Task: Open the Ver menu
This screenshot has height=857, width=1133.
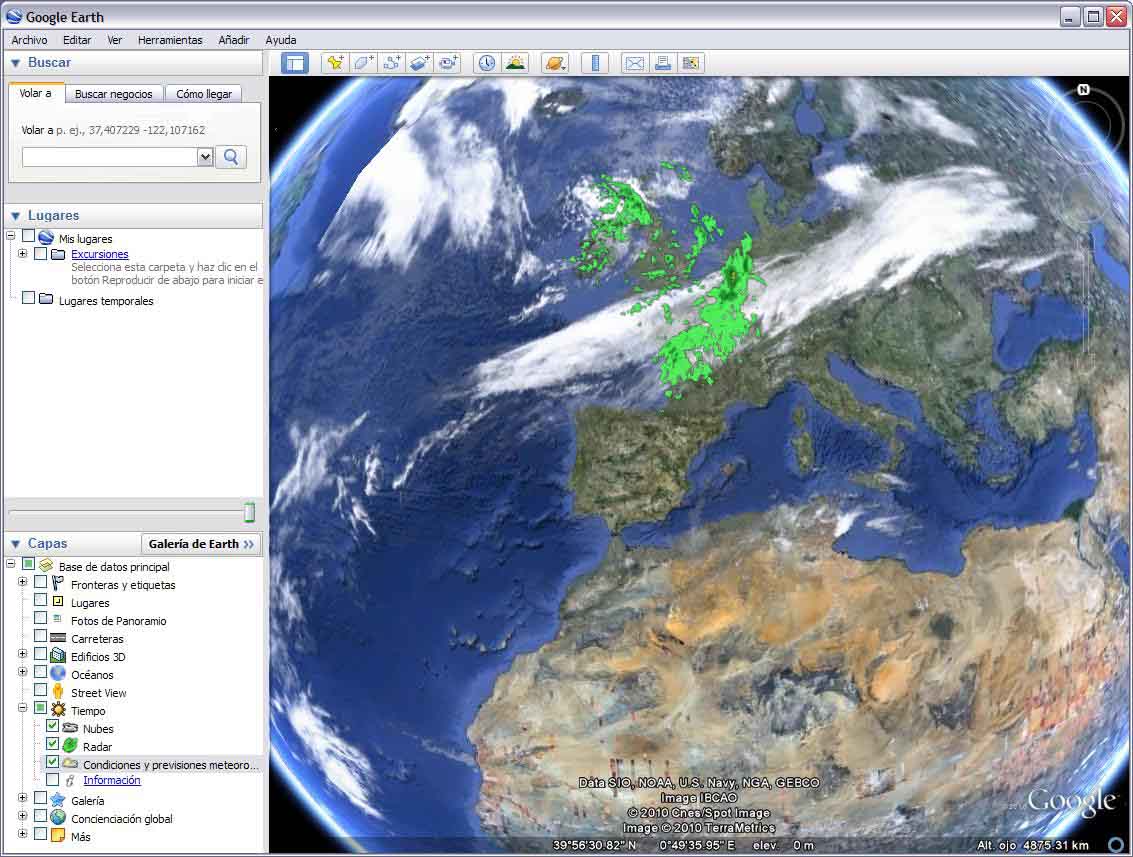Action: click(114, 40)
